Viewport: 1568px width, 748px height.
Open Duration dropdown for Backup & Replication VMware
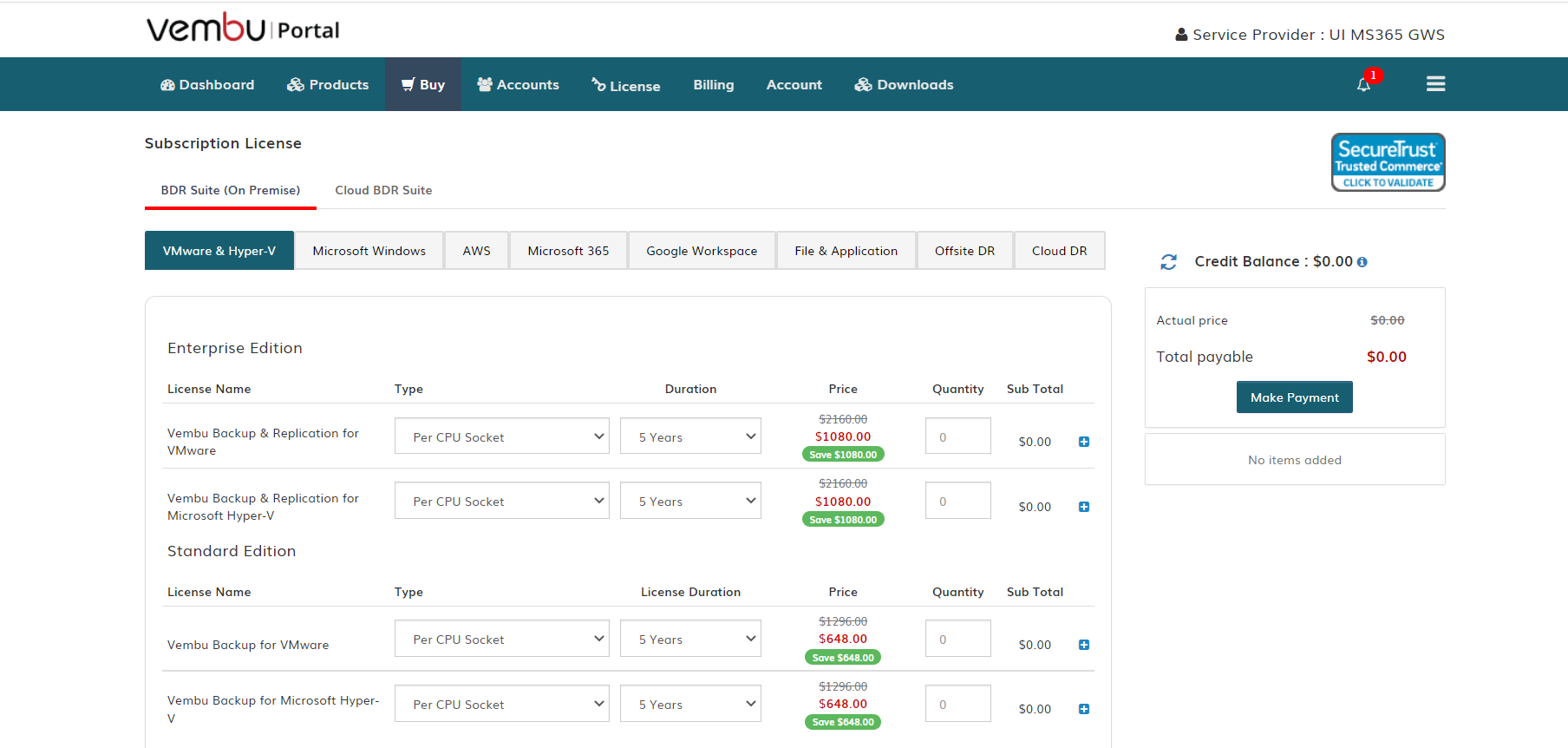[690, 436]
